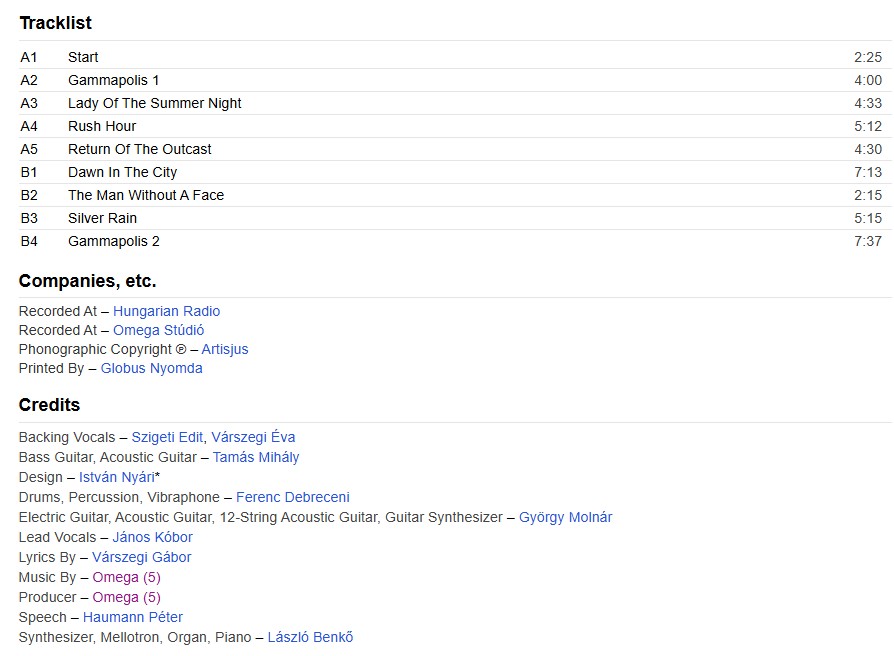
Task: Open the Hungarian Radio link
Action: click(166, 311)
